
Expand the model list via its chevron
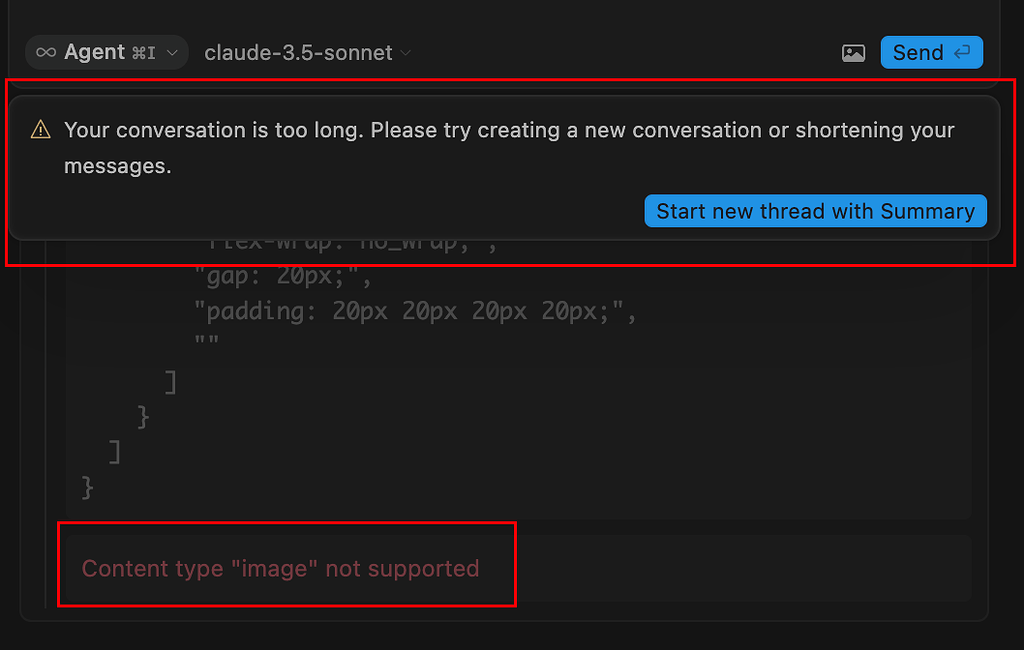pyautogui.click(x=404, y=53)
